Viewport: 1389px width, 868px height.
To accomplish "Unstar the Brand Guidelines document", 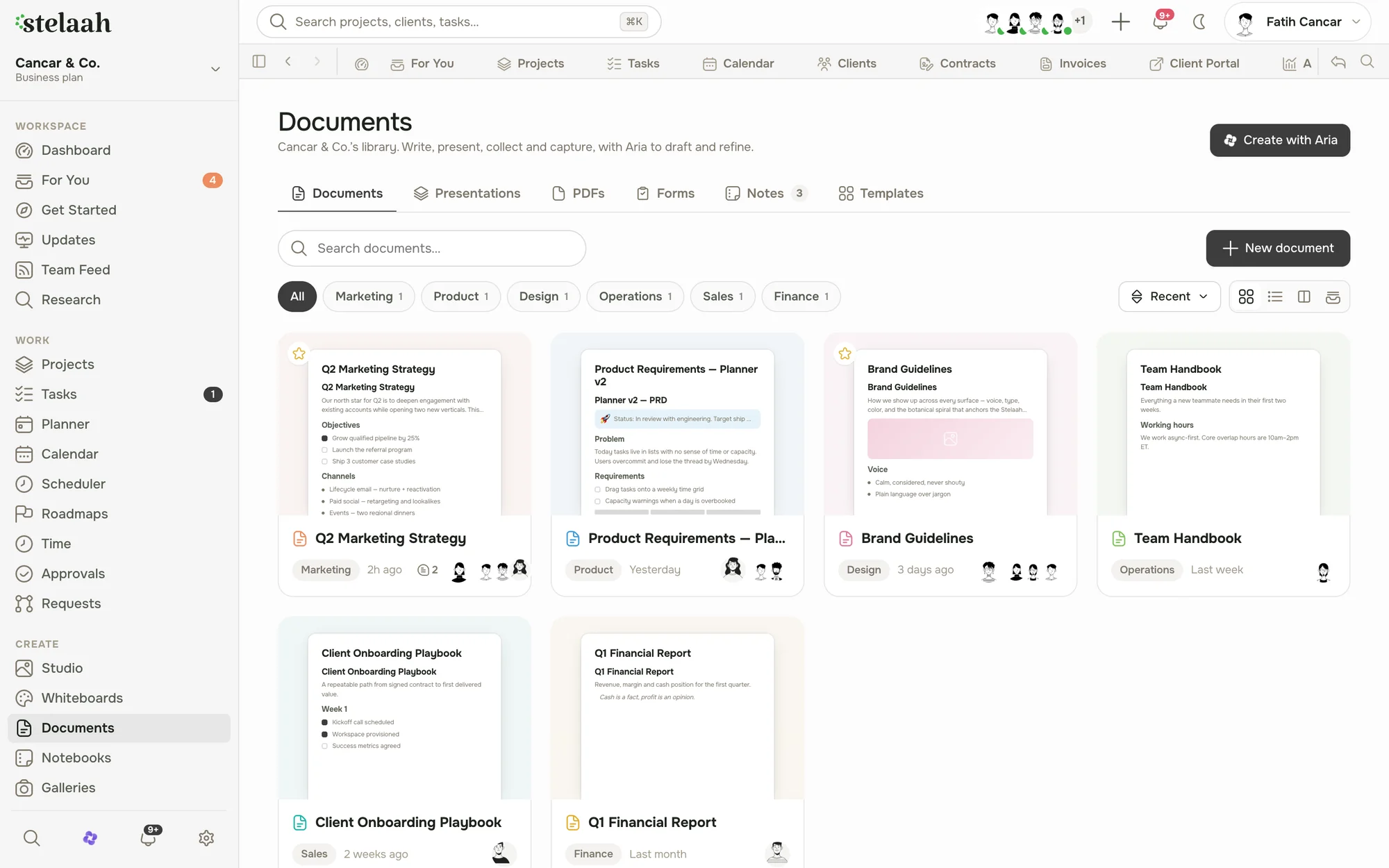I will (845, 353).
